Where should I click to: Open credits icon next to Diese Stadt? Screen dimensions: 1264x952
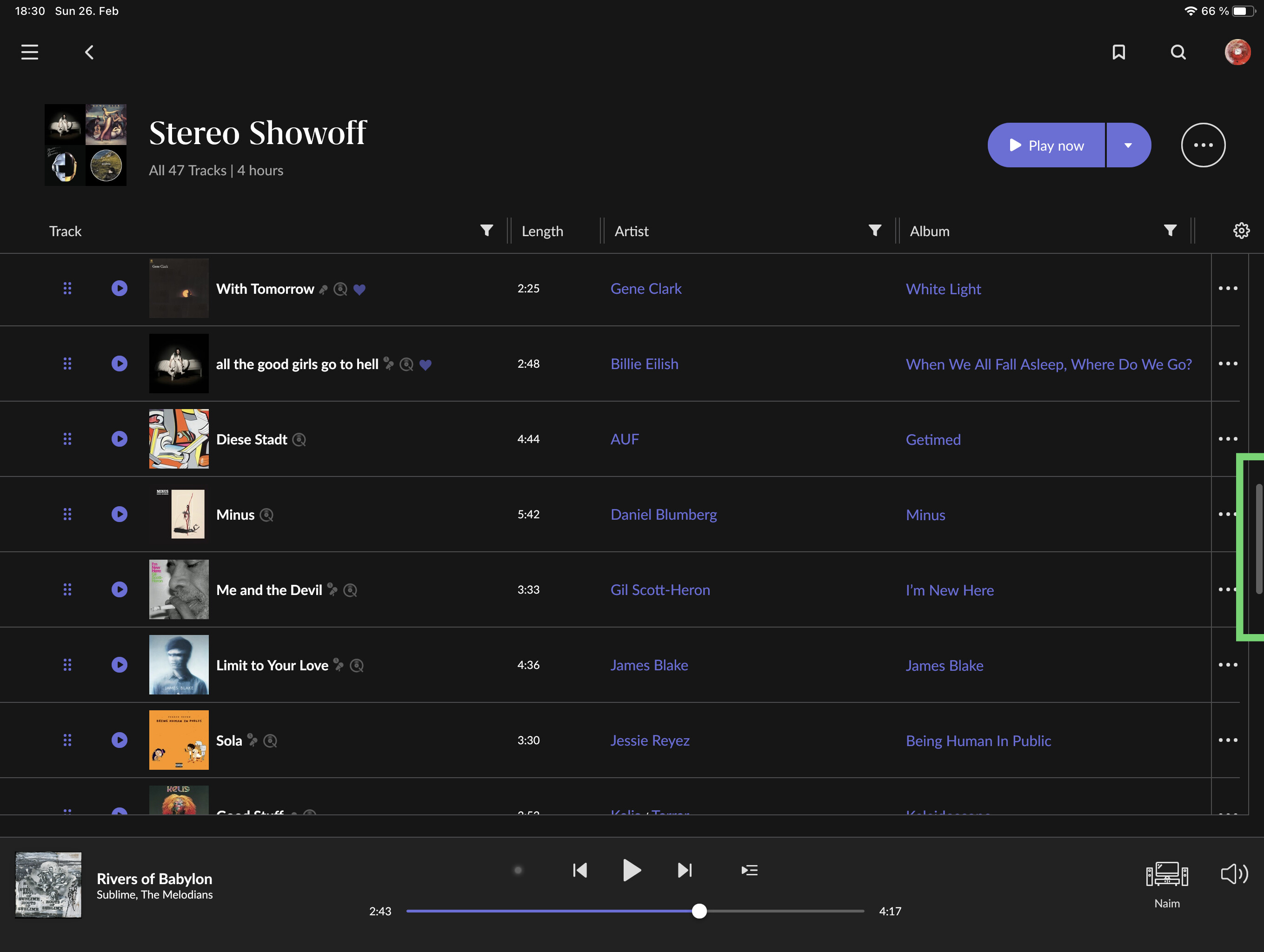coord(299,440)
